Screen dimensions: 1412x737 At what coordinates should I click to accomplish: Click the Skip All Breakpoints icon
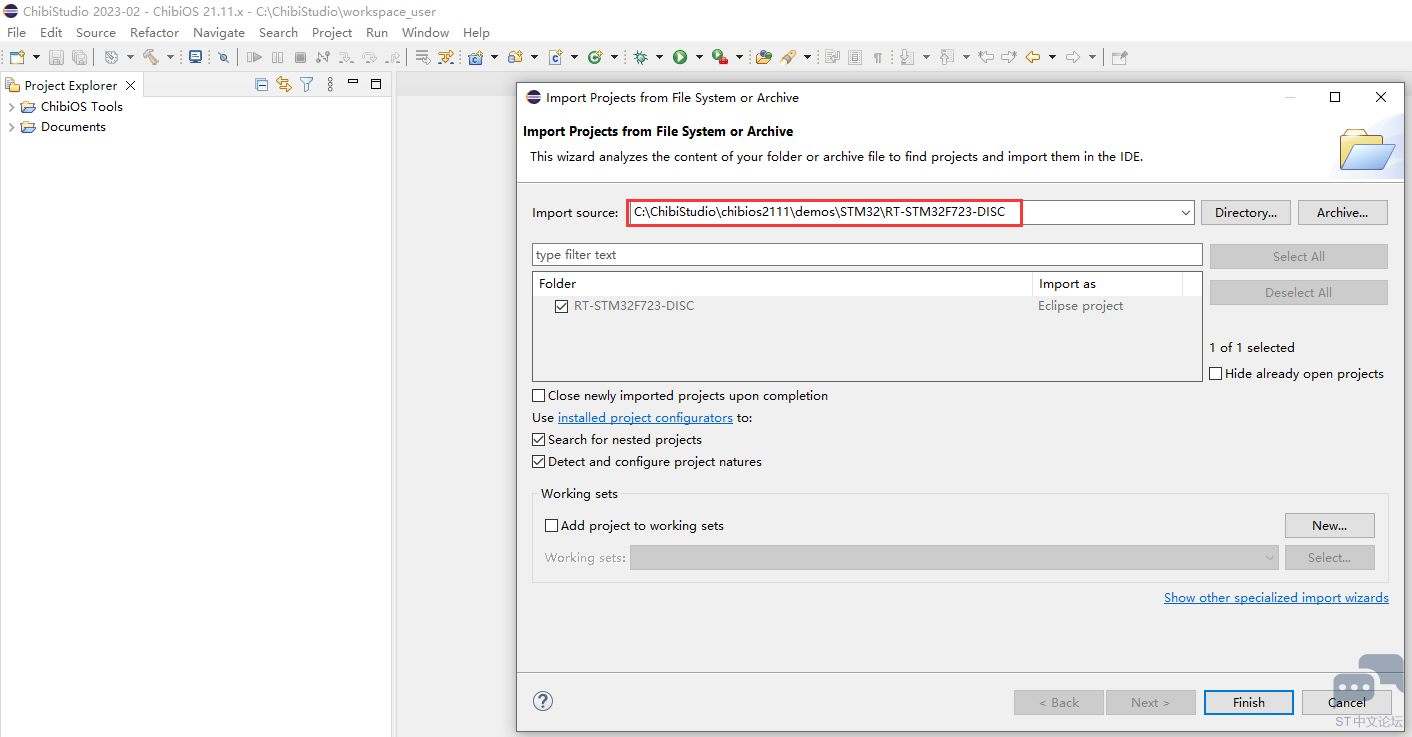click(223, 57)
